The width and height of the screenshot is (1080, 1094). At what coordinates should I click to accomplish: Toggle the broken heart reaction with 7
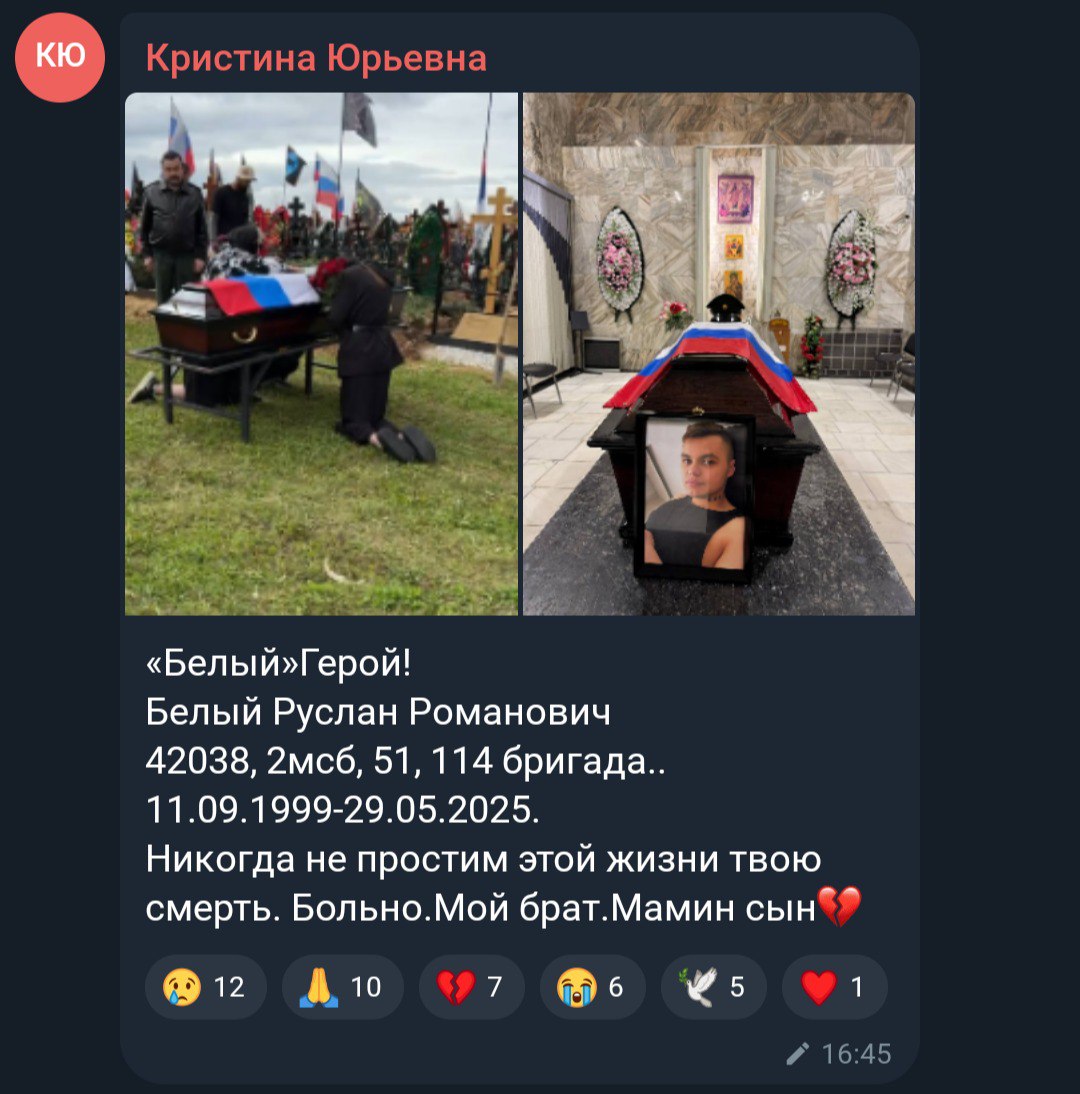472,987
